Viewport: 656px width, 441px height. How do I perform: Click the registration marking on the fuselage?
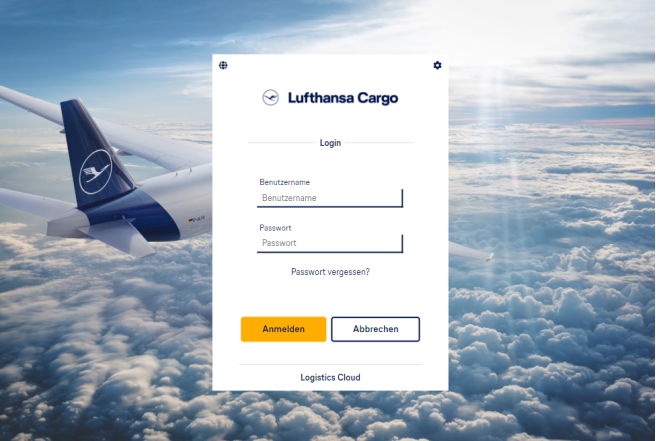point(197,219)
